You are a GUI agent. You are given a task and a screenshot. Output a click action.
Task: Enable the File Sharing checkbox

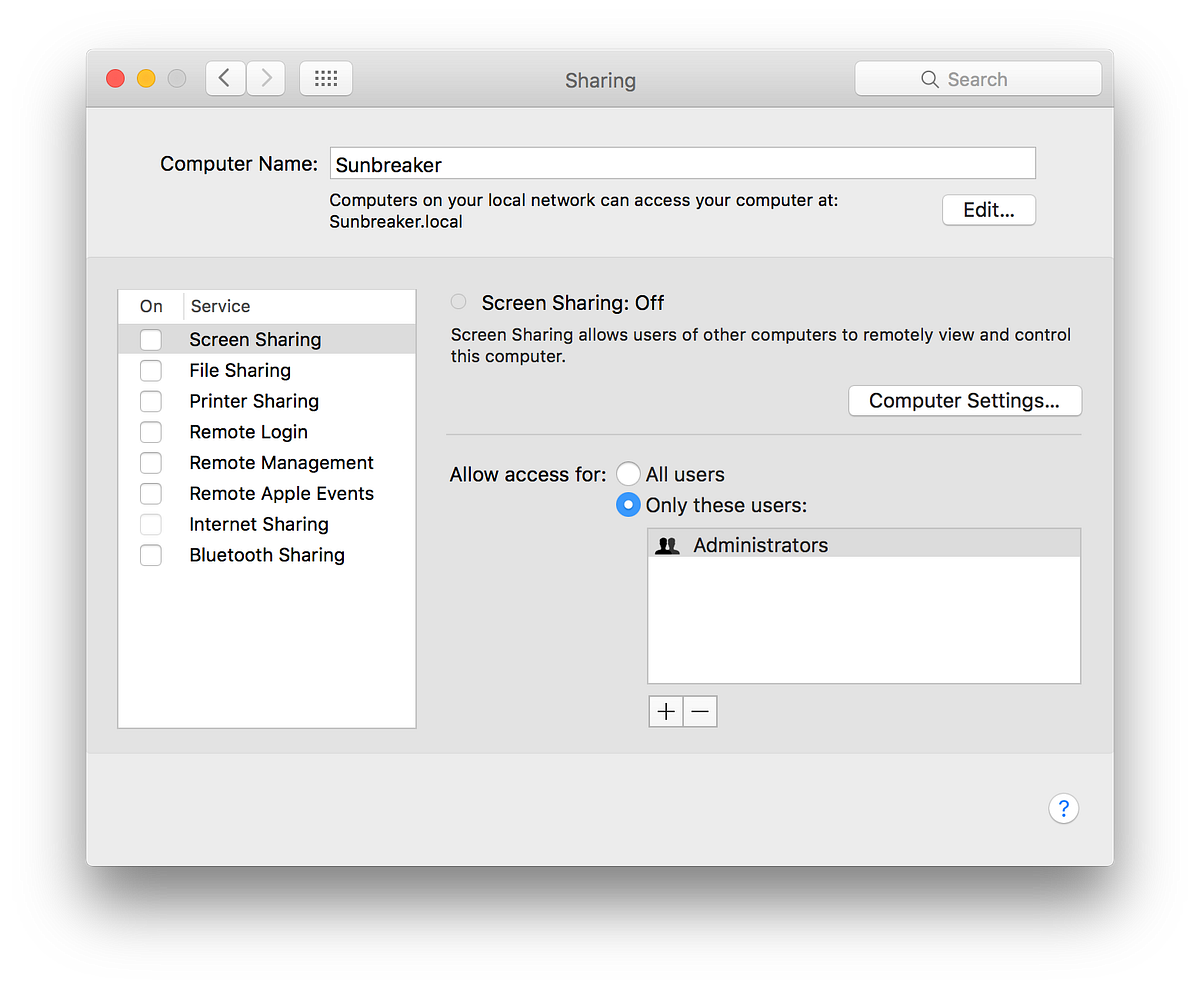point(151,370)
